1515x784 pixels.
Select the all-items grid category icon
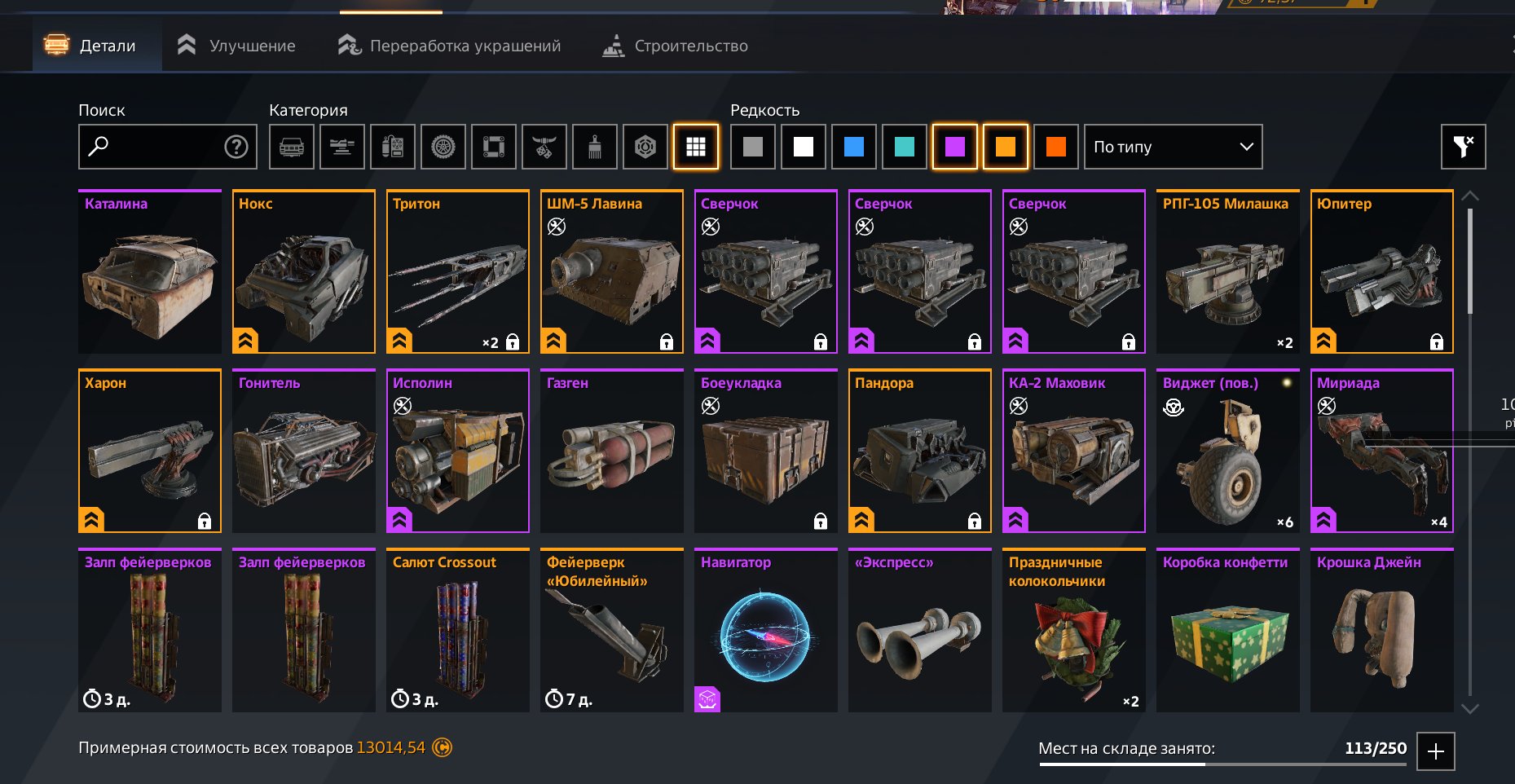[696, 147]
